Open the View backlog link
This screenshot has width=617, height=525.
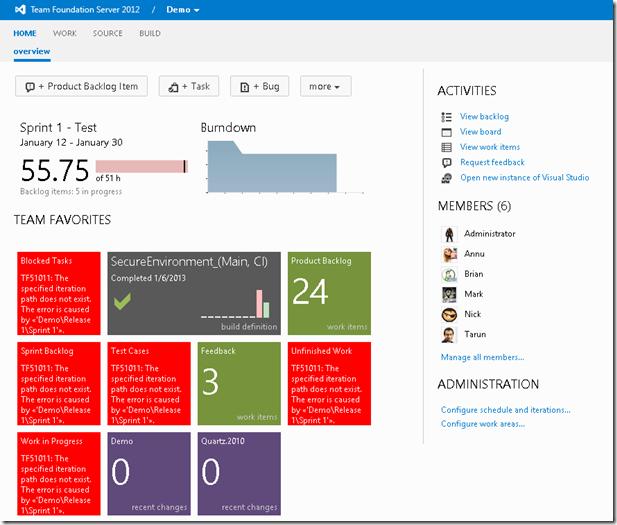[484, 116]
